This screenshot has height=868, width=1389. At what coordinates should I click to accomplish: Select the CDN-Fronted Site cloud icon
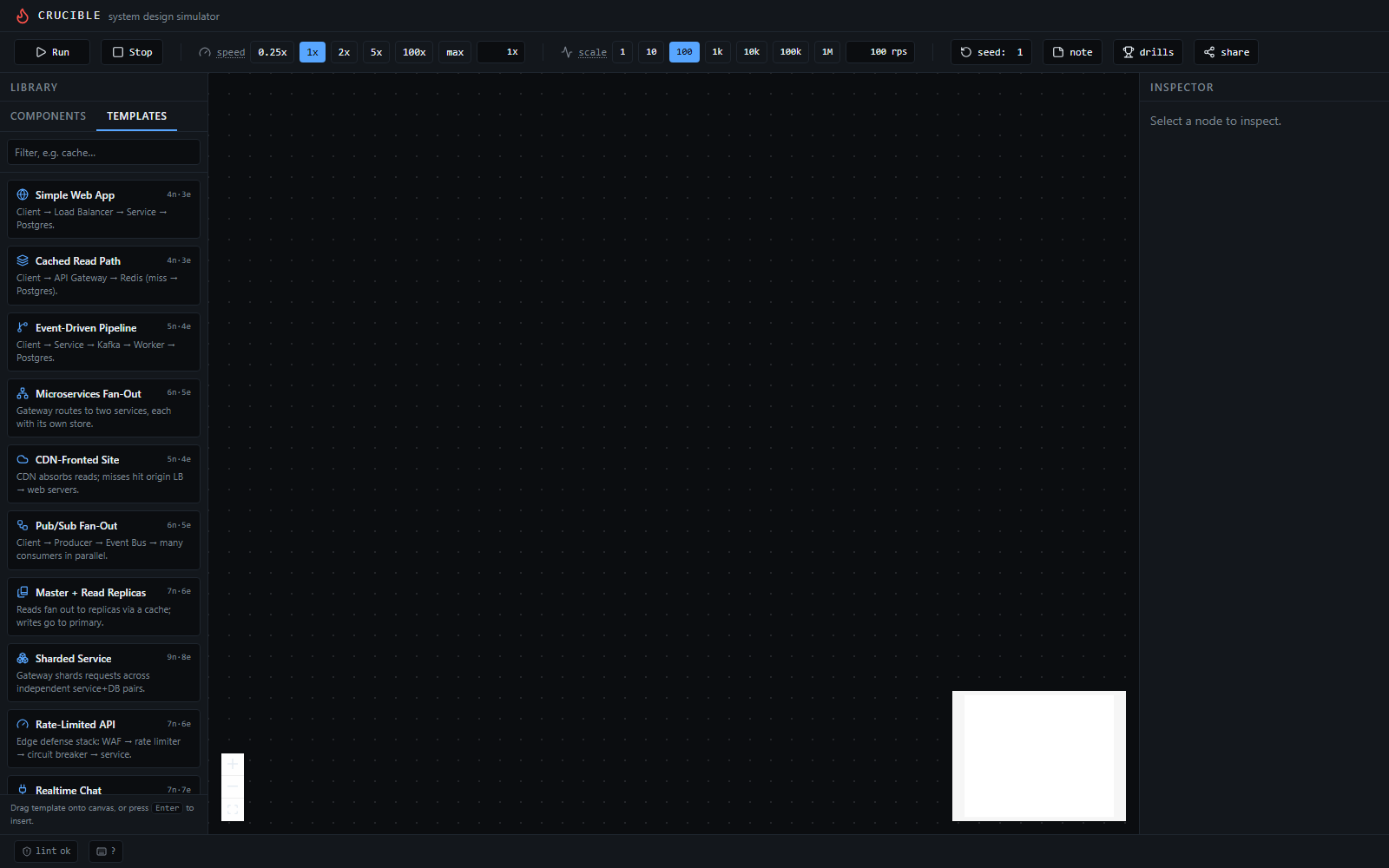(23, 459)
